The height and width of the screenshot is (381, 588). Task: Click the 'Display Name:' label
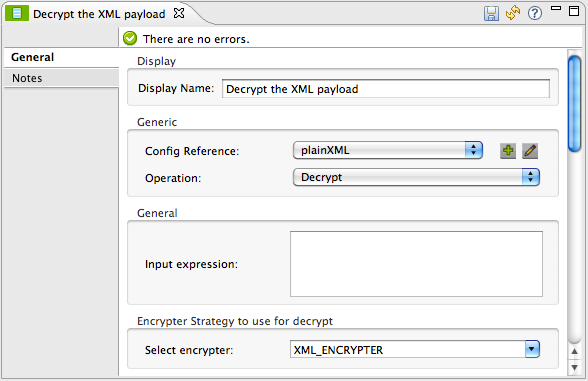coord(176,88)
